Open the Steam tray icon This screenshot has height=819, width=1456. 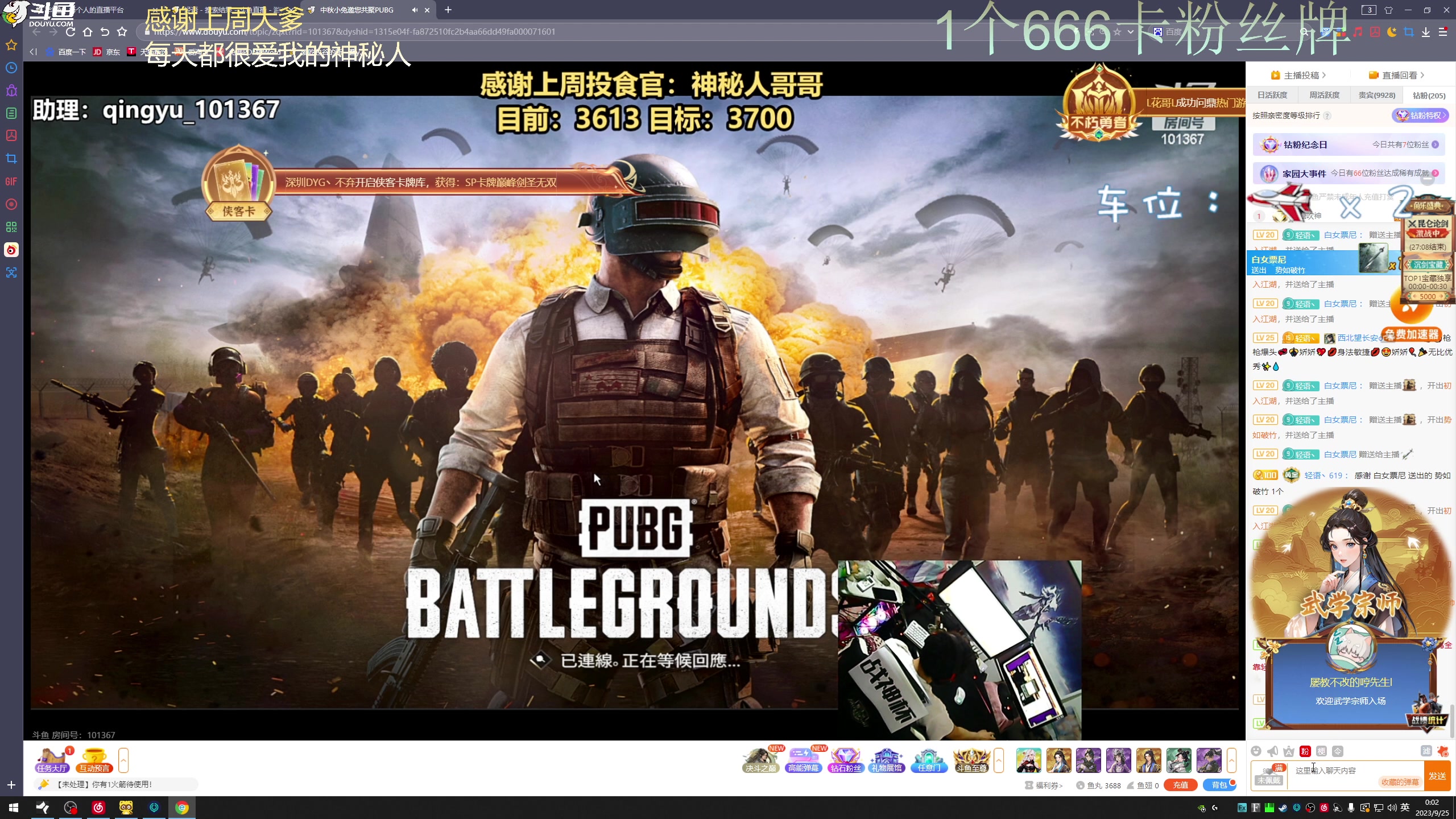click(x=1283, y=808)
